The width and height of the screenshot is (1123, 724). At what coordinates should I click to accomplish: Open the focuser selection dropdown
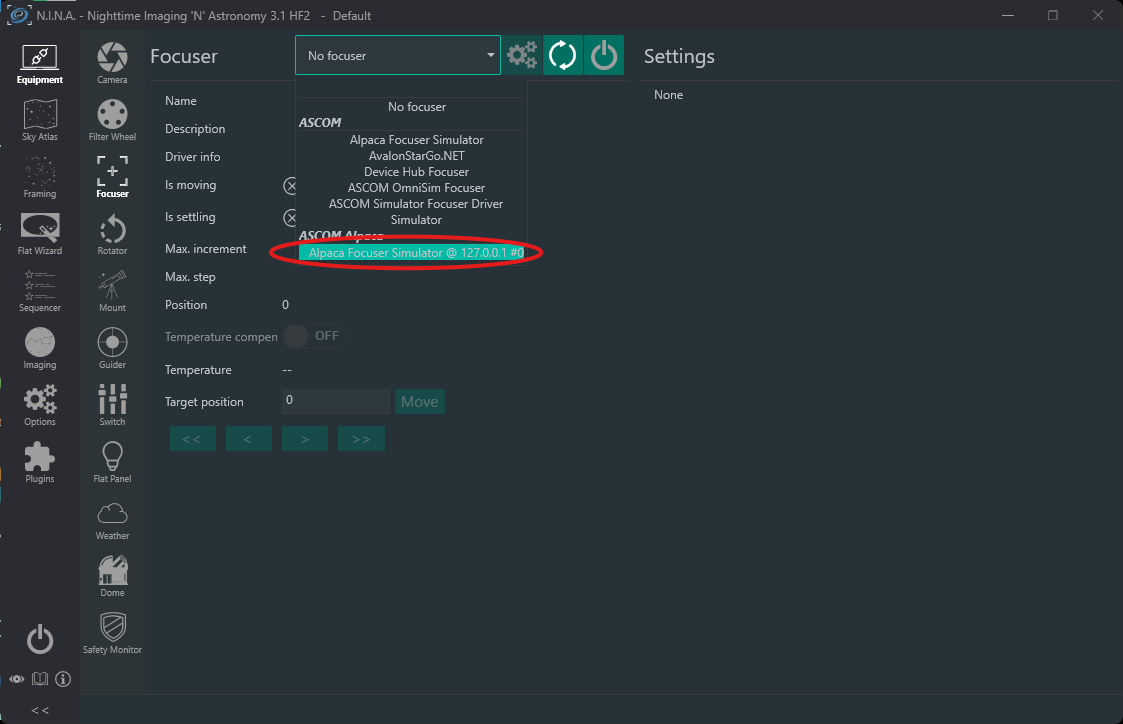pos(397,55)
